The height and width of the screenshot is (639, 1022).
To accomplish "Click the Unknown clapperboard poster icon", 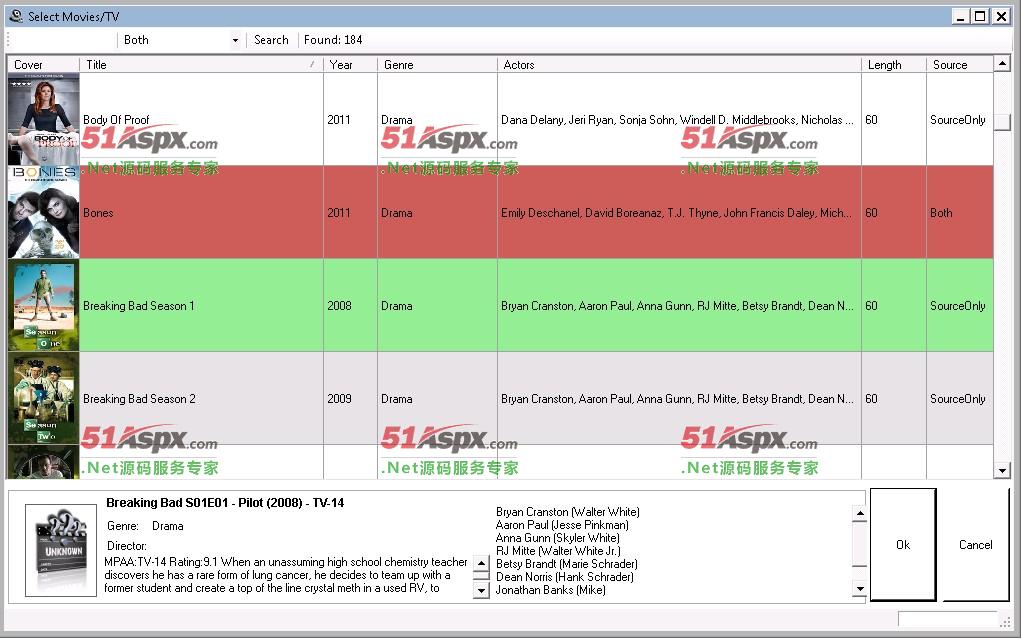I will click(x=61, y=549).
